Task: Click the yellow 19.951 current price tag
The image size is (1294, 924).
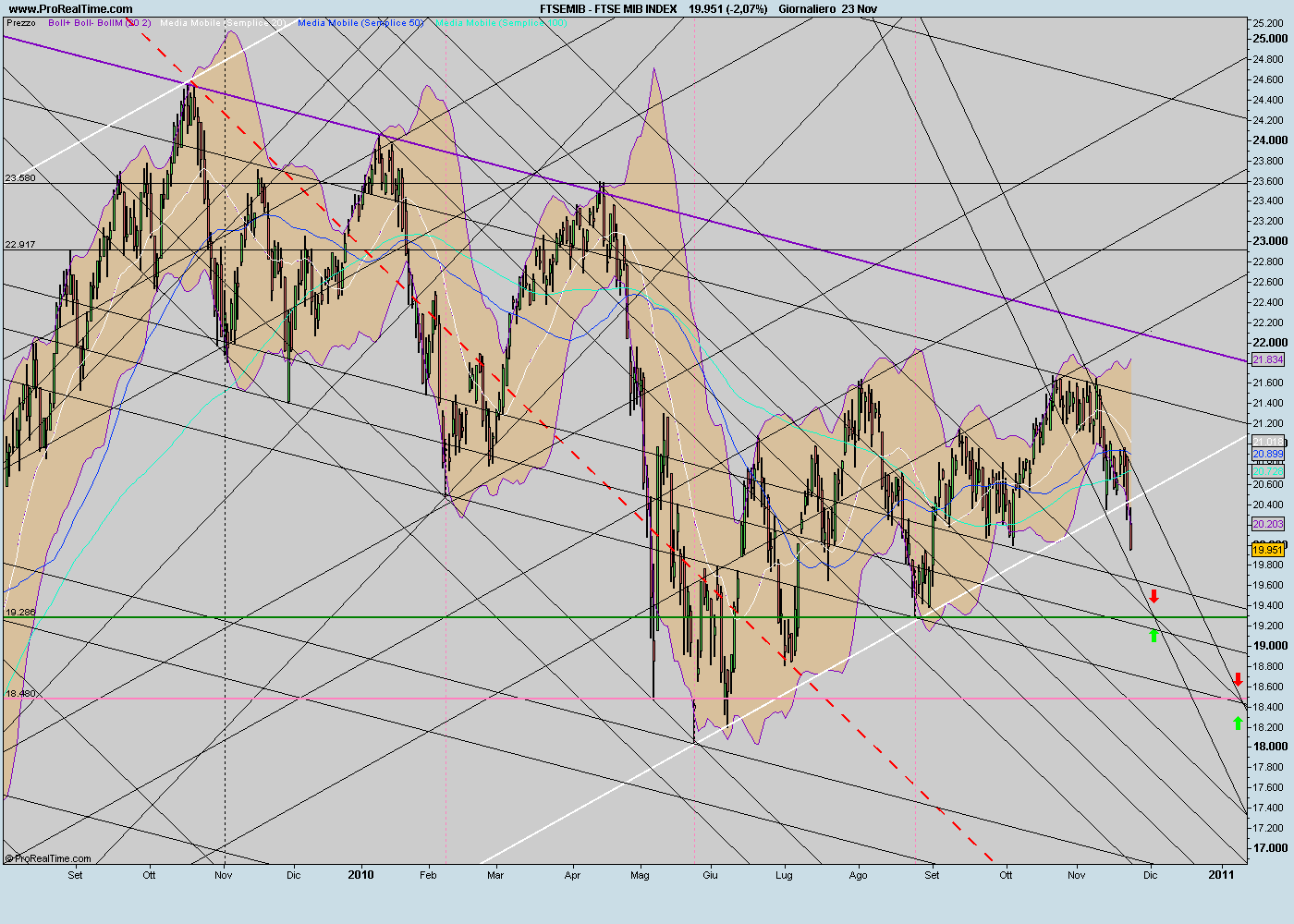Action: tap(1268, 550)
